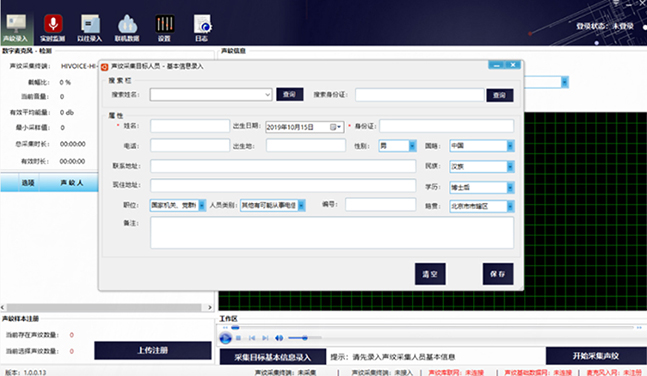Click the 声纹采集终端: 未接入 status text

[x=382, y=373]
